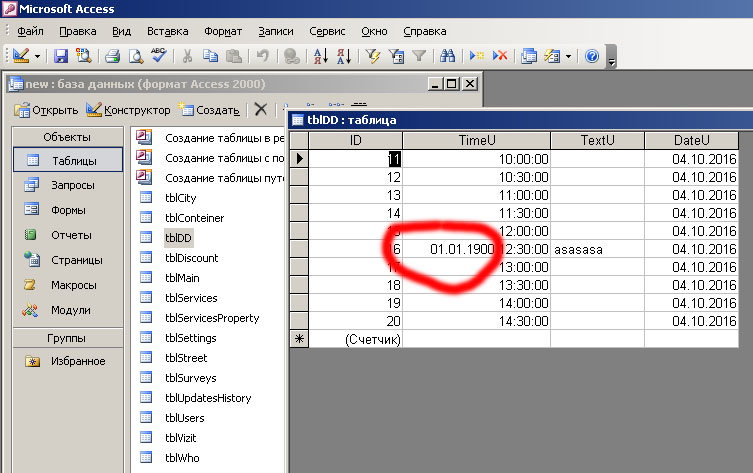
Task: Click the Конструктор button
Action: click(128, 110)
